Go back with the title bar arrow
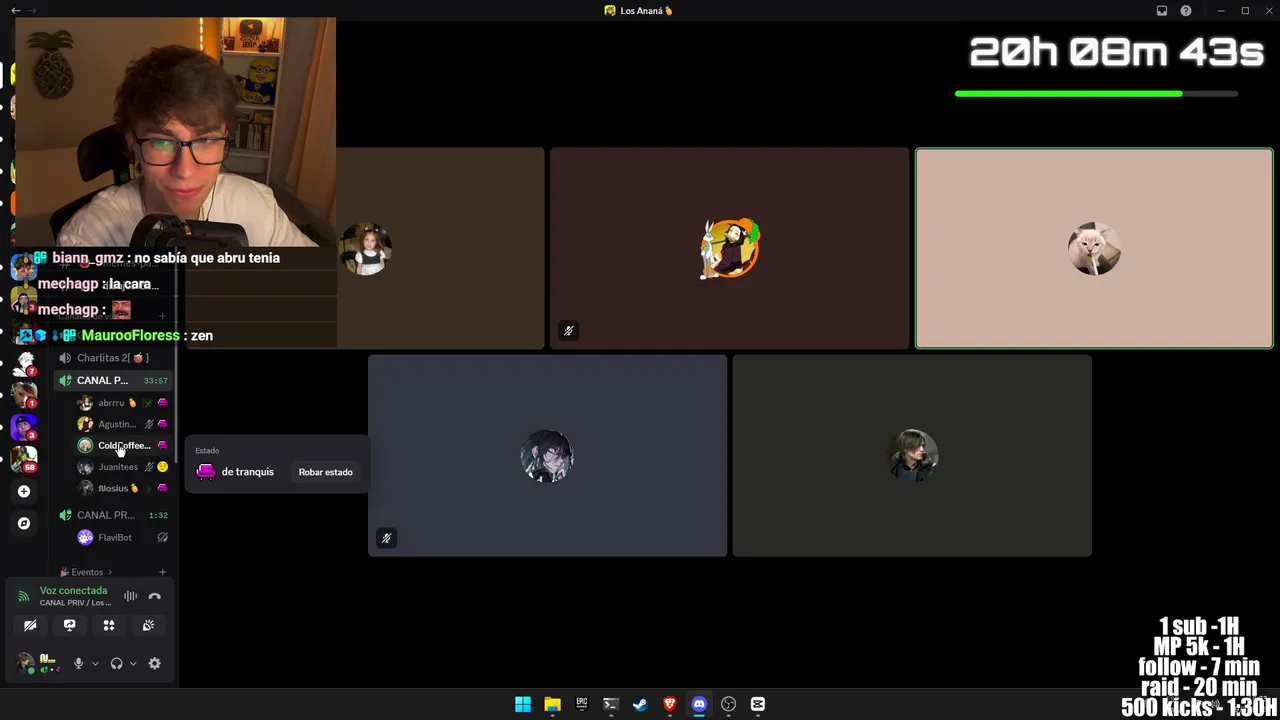The height and width of the screenshot is (720, 1280). tap(15, 11)
